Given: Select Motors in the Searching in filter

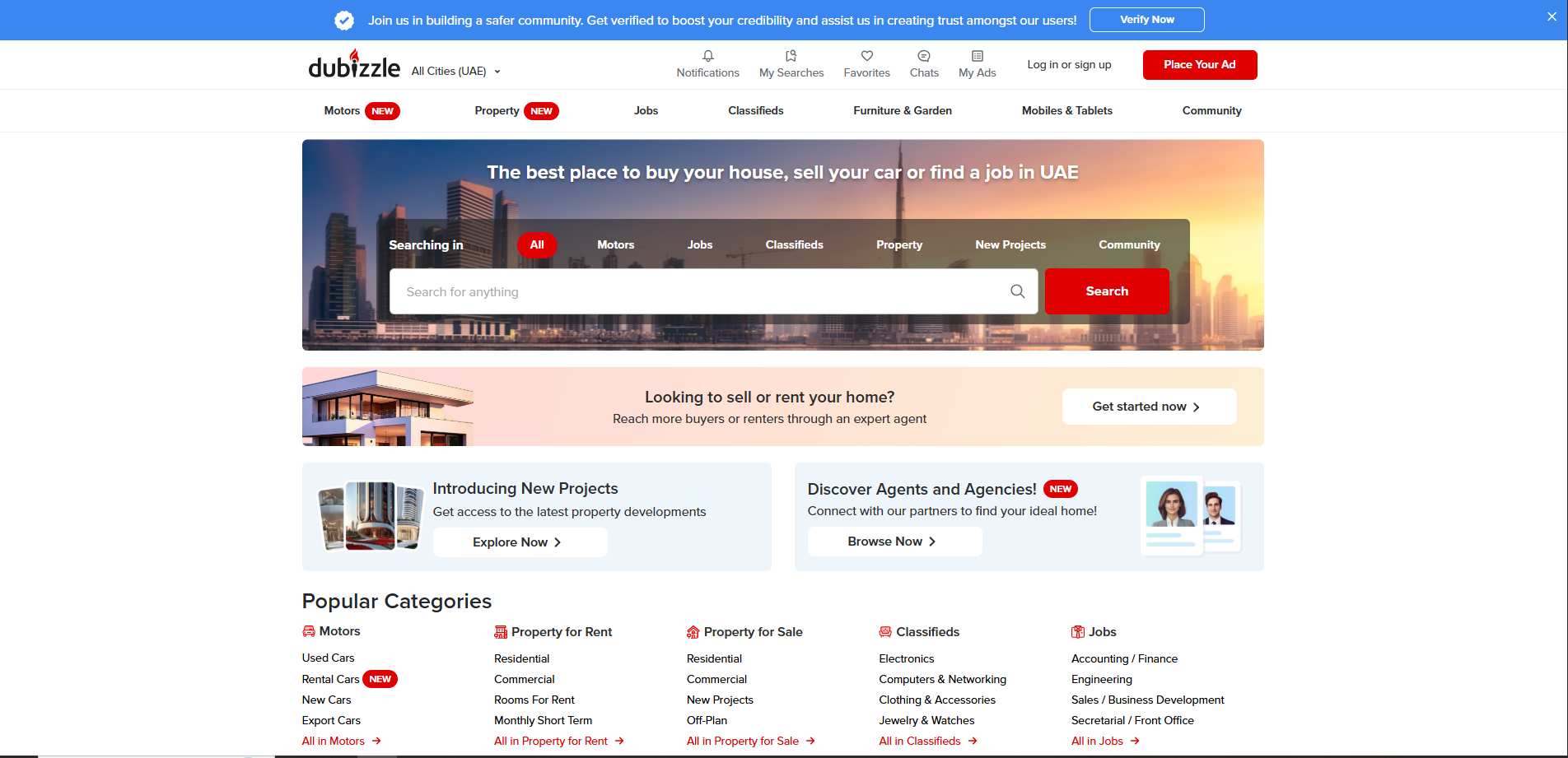Looking at the screenshot, I should 615,245.
